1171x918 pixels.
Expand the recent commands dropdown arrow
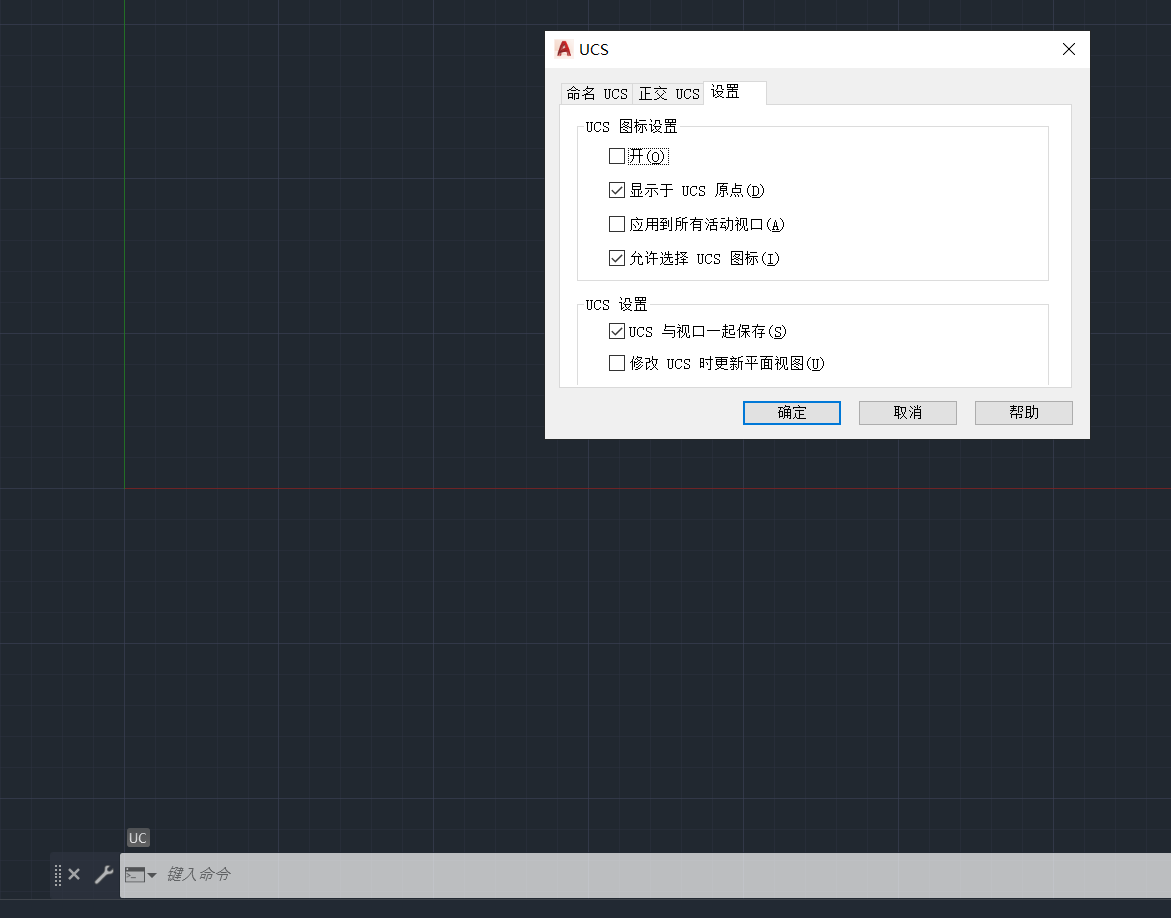[x=152, y=875]
